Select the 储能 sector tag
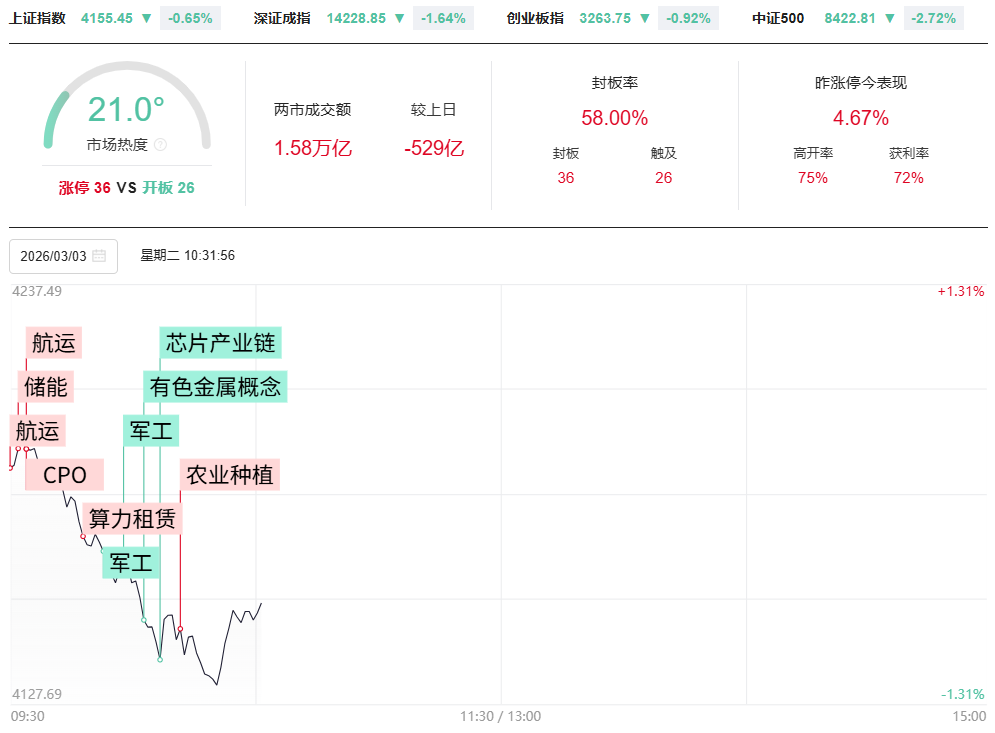Screen dimensions: 995x733 (44, 386)
